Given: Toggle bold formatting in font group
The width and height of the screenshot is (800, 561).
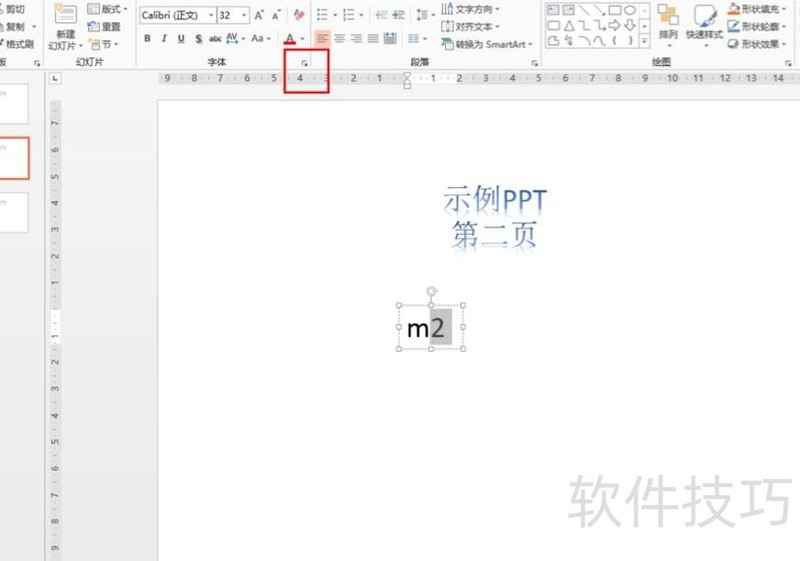Looking at the screenshot, I should point(147,38).
